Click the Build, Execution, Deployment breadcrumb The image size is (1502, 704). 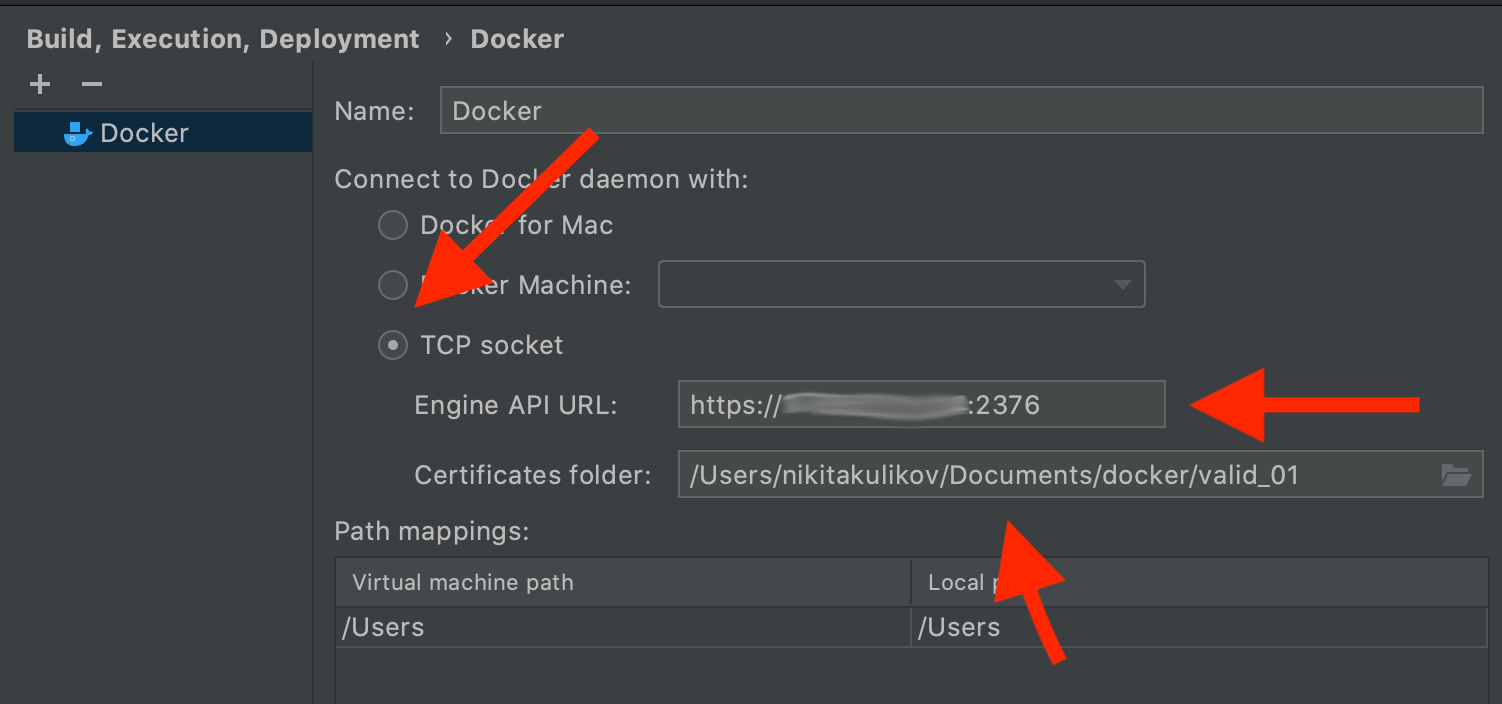[x=223, y=39]
